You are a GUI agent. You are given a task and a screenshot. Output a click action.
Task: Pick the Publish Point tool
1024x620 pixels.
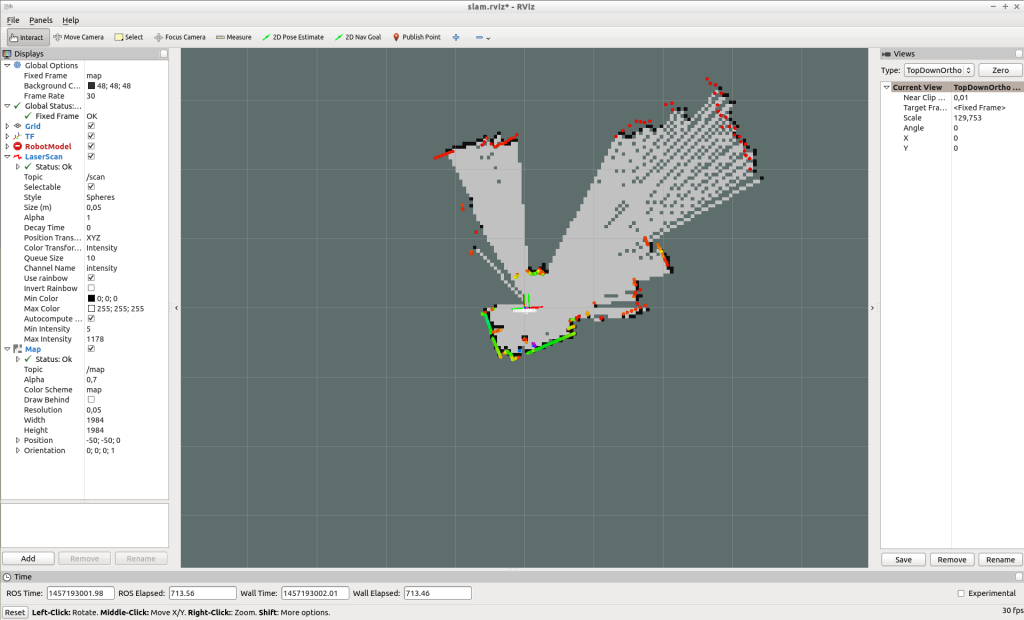coord(417,37)
